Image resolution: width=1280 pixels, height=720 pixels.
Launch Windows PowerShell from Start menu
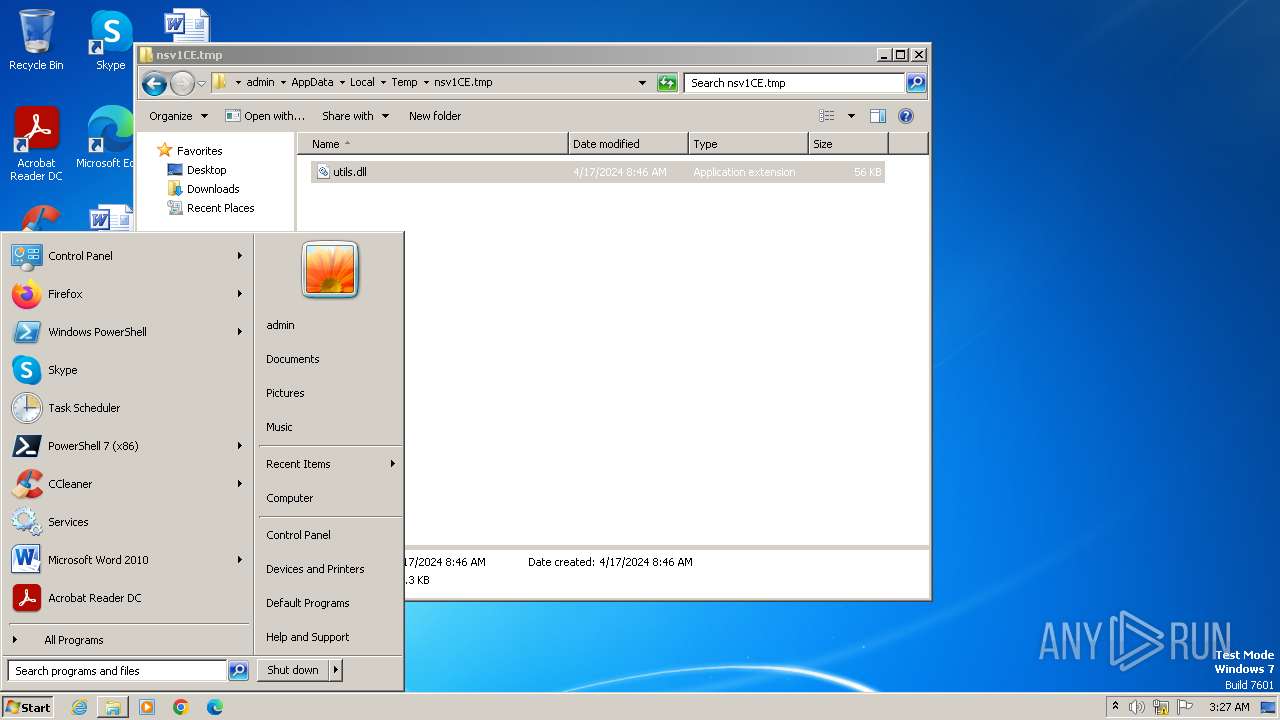click(x=127, y=332)
